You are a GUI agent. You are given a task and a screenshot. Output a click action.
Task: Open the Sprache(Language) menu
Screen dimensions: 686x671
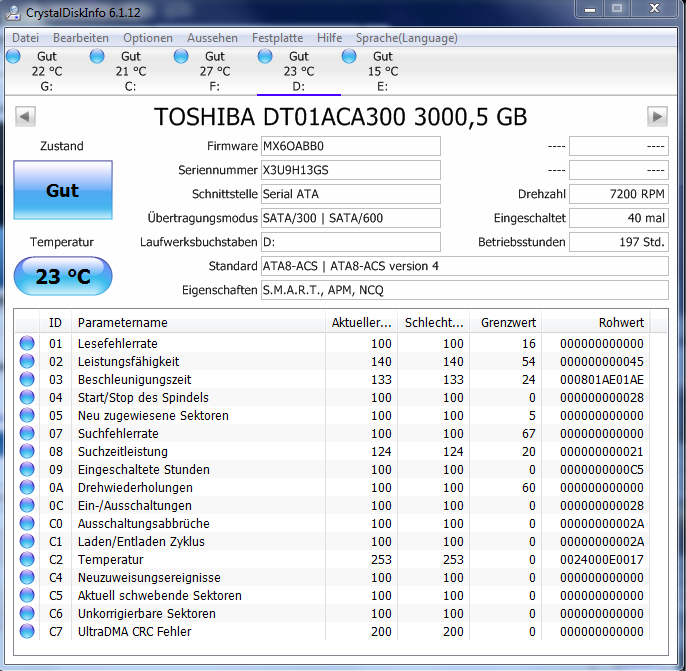tap(406, 38)
